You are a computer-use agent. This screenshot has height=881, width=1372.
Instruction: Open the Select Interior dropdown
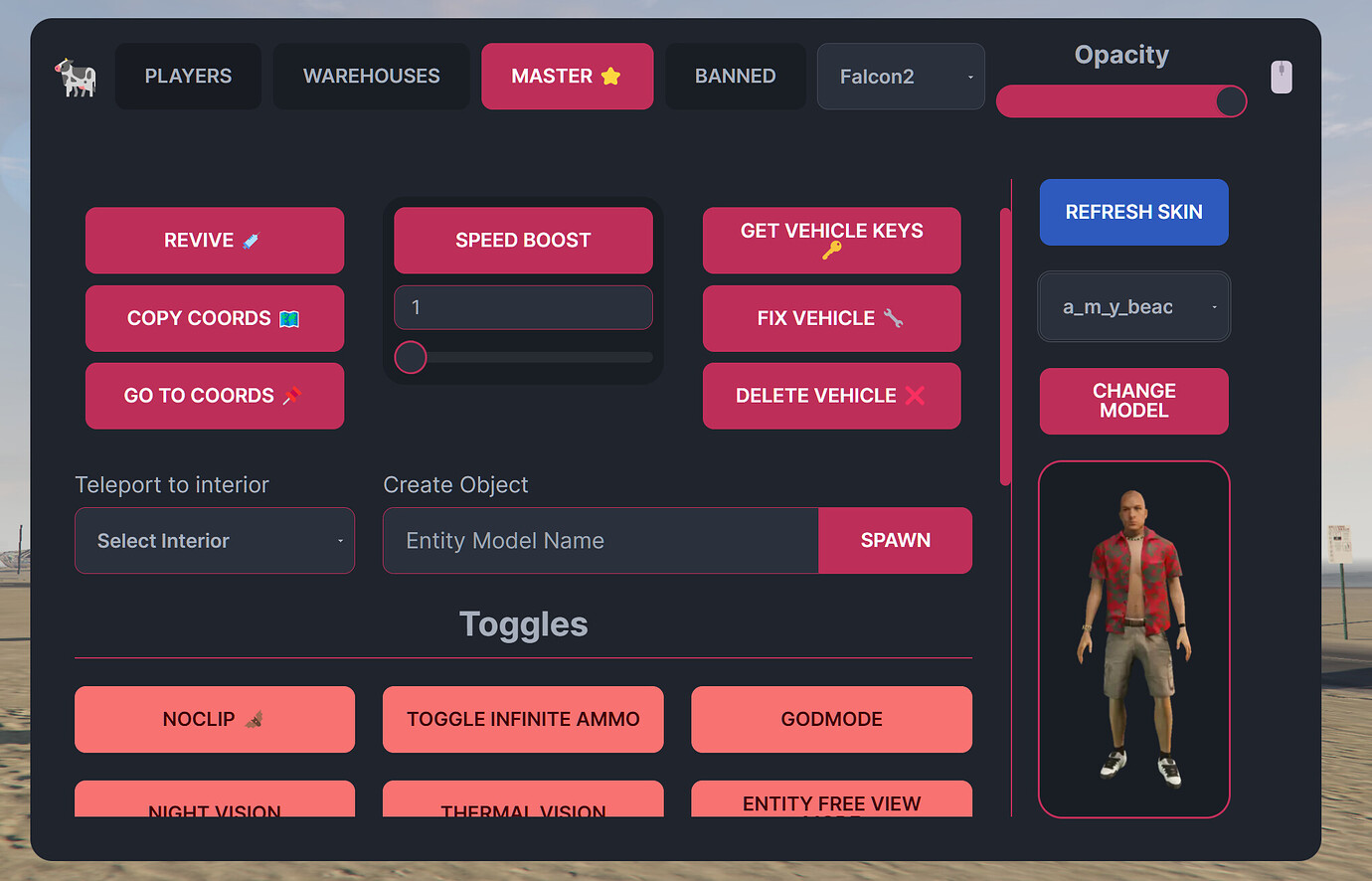pos(214,540)
